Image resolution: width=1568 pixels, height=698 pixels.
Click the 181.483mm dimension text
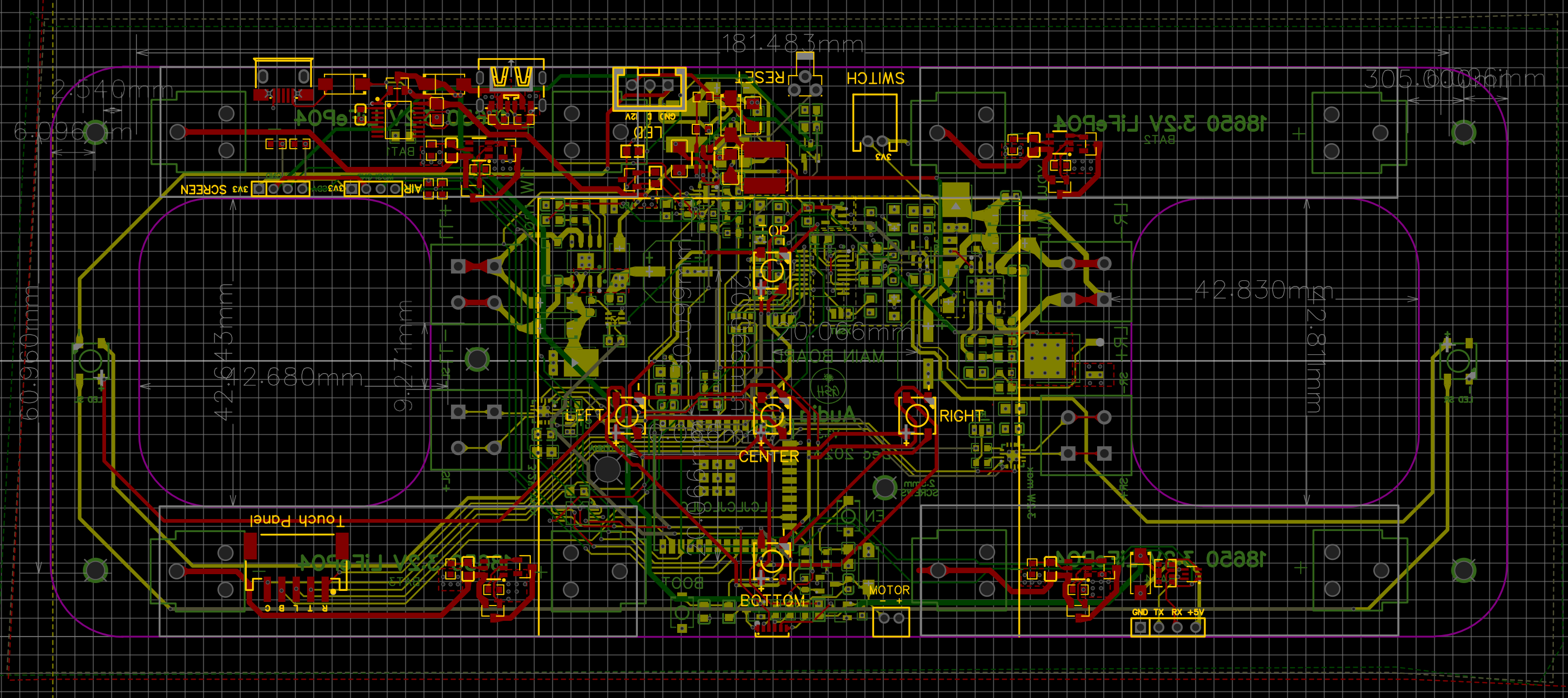(793, 44)
